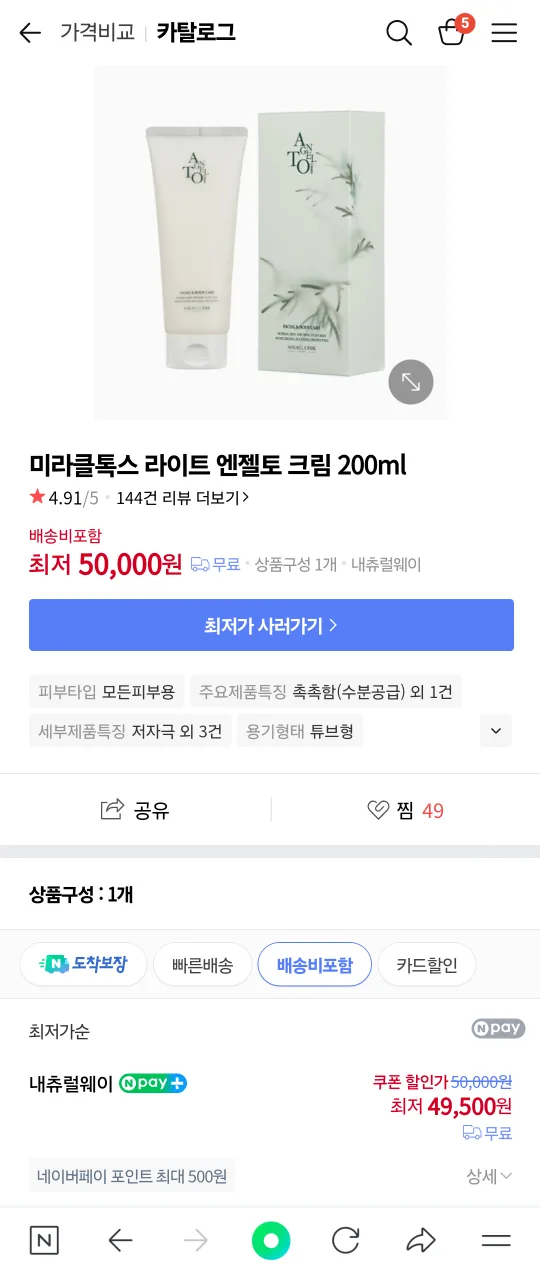Select 카드할인 filter tab
Image resolution: width=540 pixels, height=1273 pixels.
tap(427, 964)
